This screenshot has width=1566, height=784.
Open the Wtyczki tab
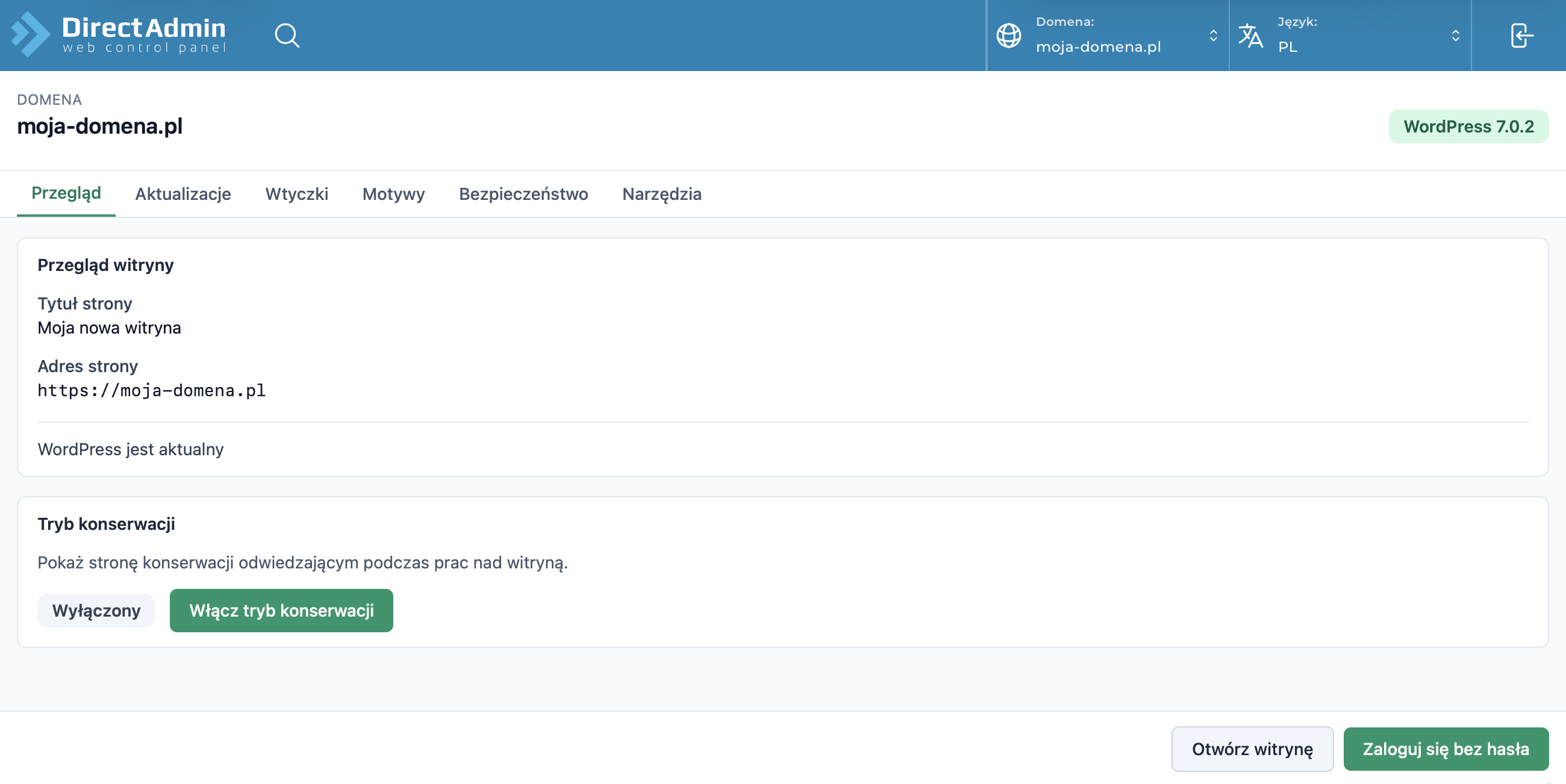(x=297, y=194)
